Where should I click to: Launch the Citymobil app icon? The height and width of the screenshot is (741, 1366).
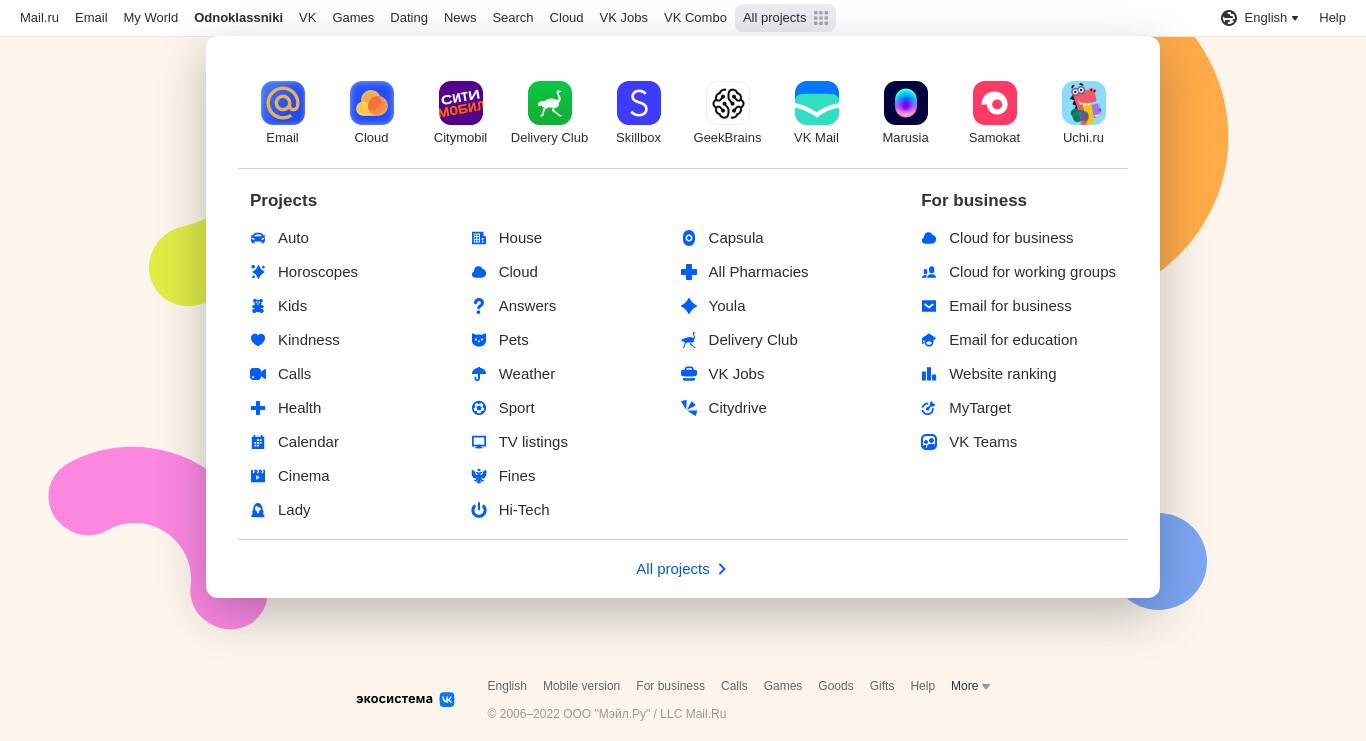click(x=460, y=103)
